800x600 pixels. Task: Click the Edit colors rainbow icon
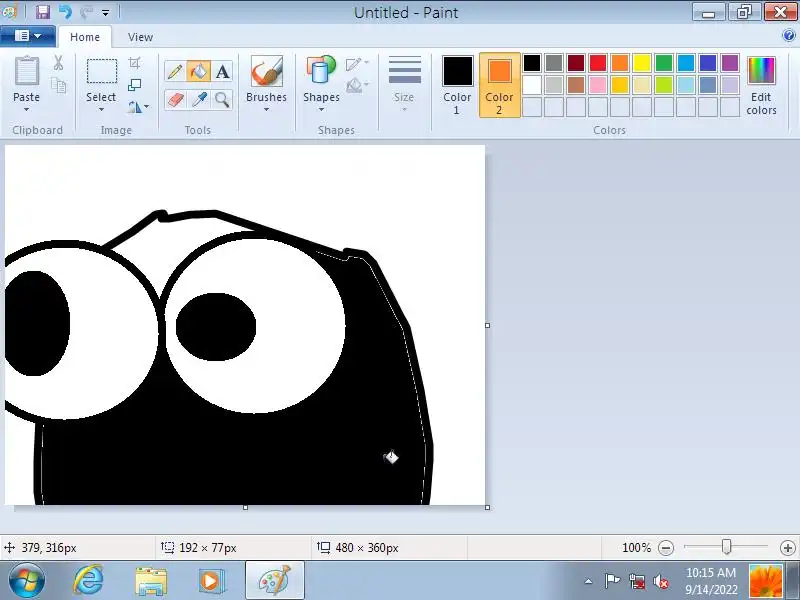[x=761, y=70]
